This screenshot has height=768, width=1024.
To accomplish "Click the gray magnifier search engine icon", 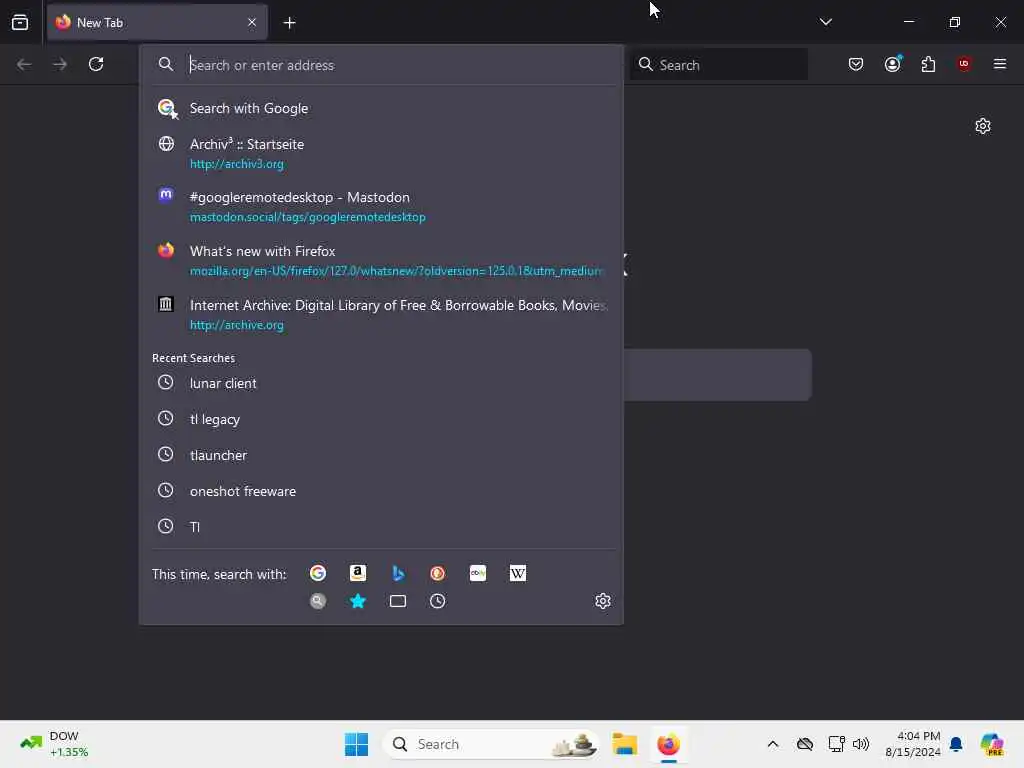I will (x=318, y=601).
